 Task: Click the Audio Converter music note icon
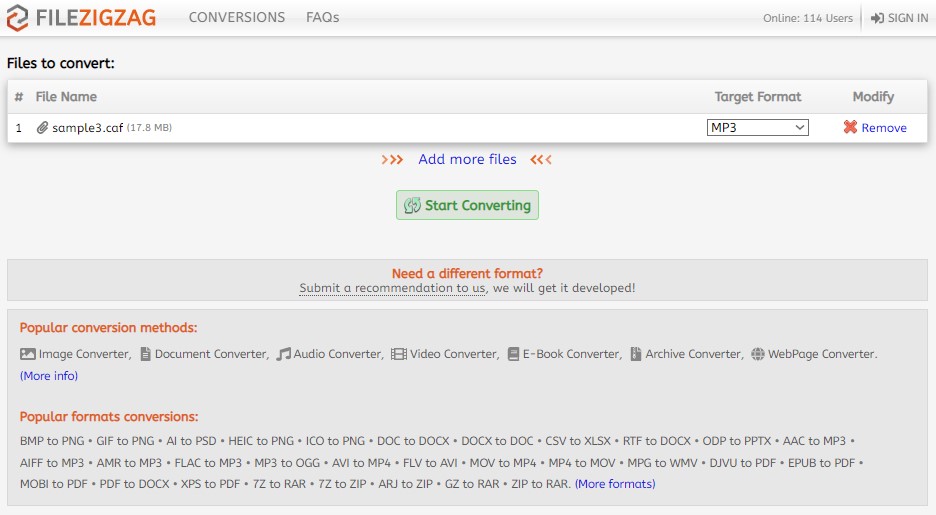[x=283, y=354]
